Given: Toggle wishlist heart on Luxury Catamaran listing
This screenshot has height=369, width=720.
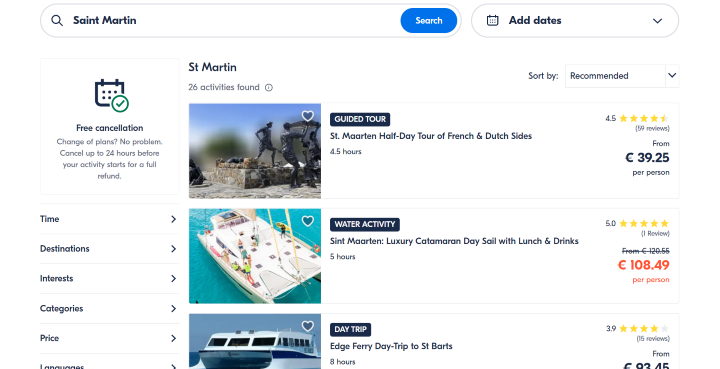Looking at the screenshot, I should click(x=308, y=221).
